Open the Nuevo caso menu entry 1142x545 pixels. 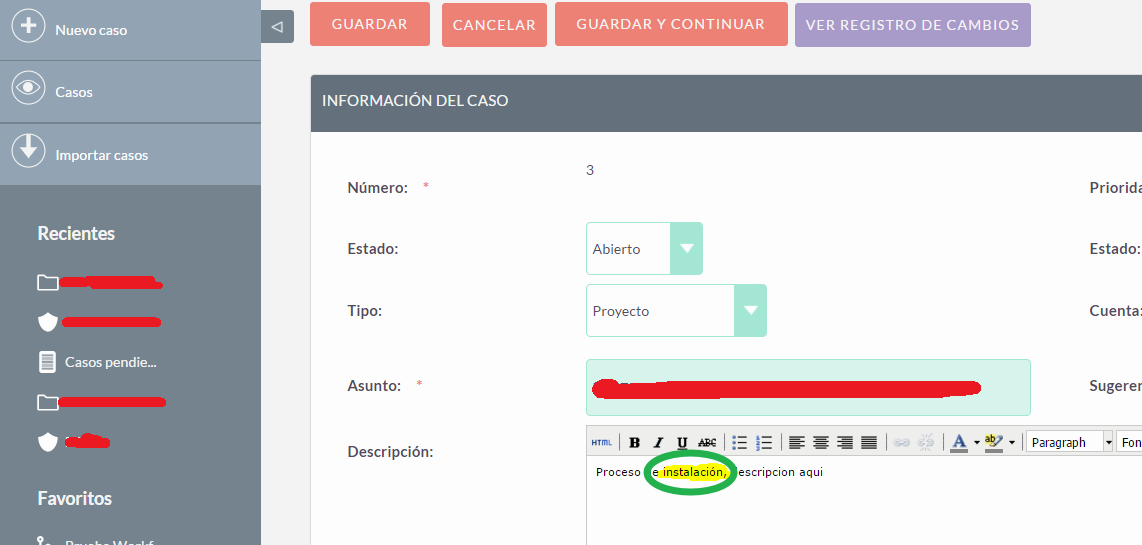pyautogui.click(x=130, y=30)
